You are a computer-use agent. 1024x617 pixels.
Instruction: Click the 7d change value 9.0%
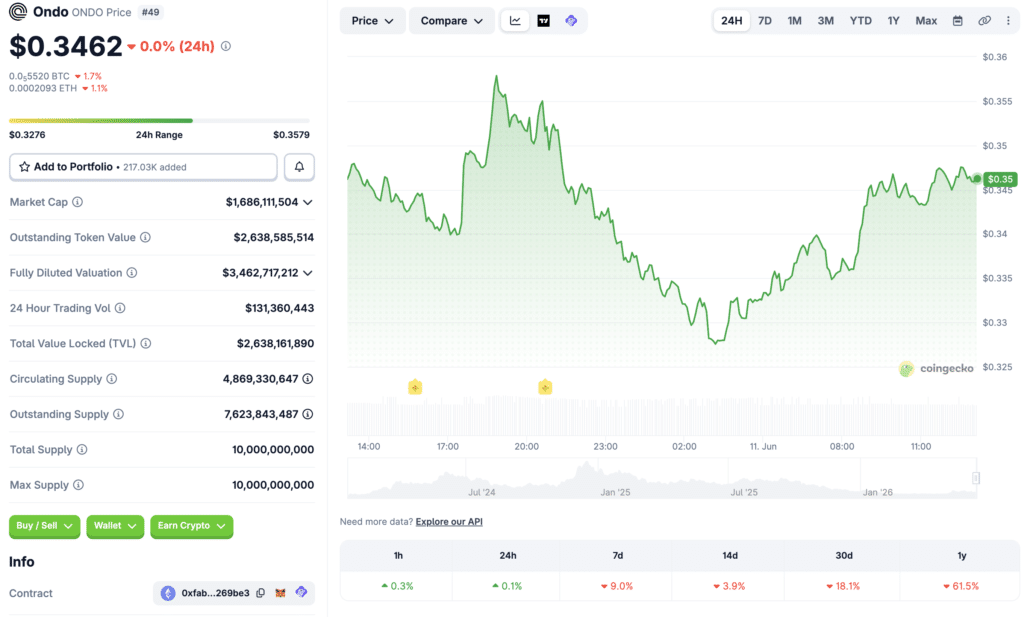point(617,586)
